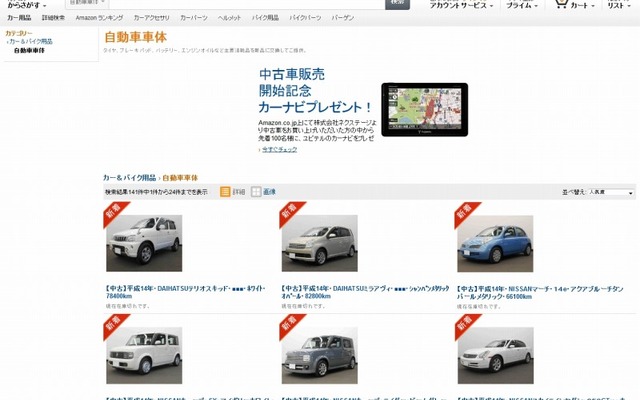Select 自動車車体 in sidebar categories
This screenshot has height=400, width=640.
[x=29, y=50]
